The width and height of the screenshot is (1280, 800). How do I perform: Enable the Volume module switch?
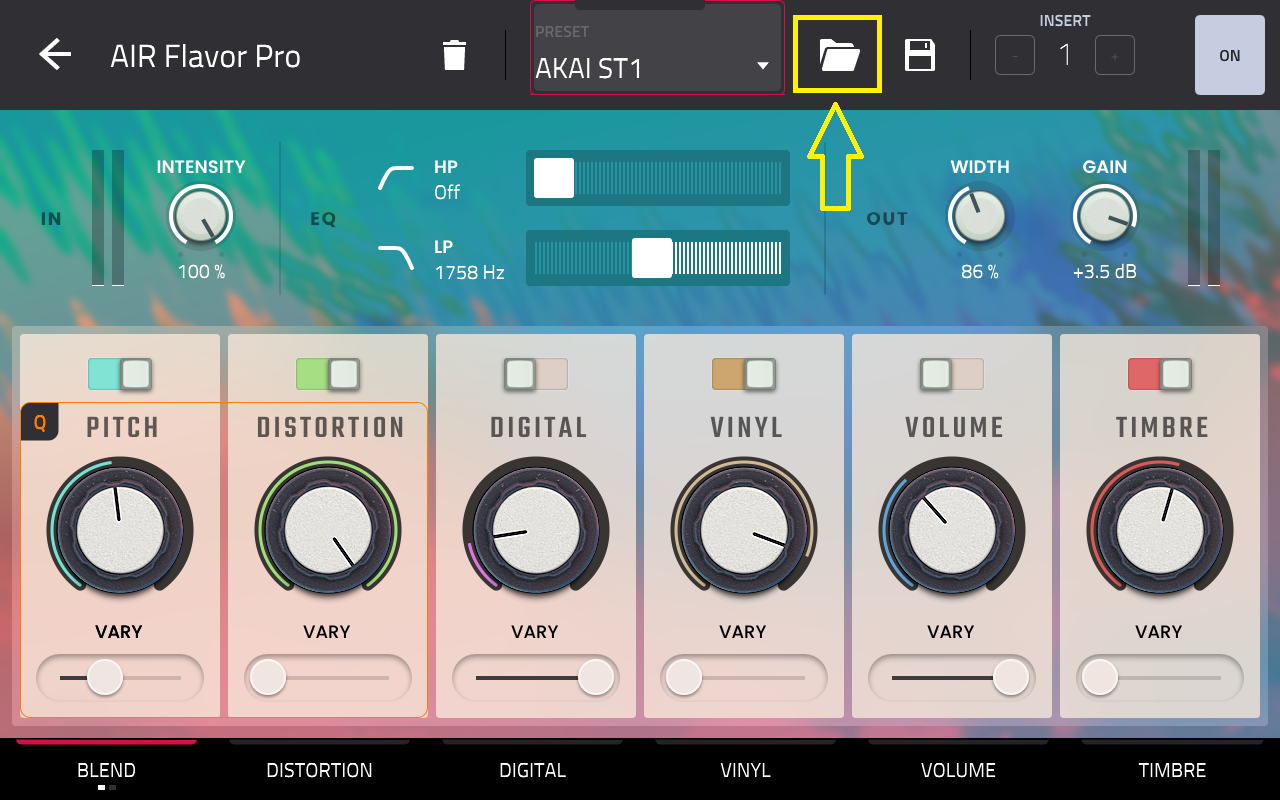[x=952, y=374]
